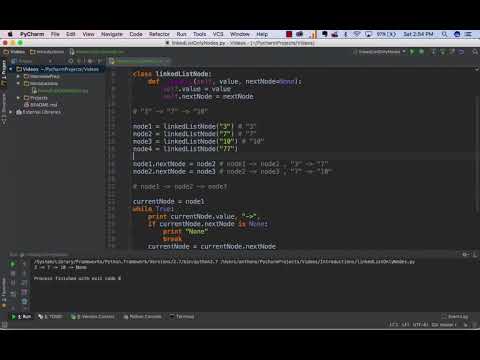Open Spotlight search in menu bar
The image size is (480, 360).
pyautogui.click(x=444, y=34)
